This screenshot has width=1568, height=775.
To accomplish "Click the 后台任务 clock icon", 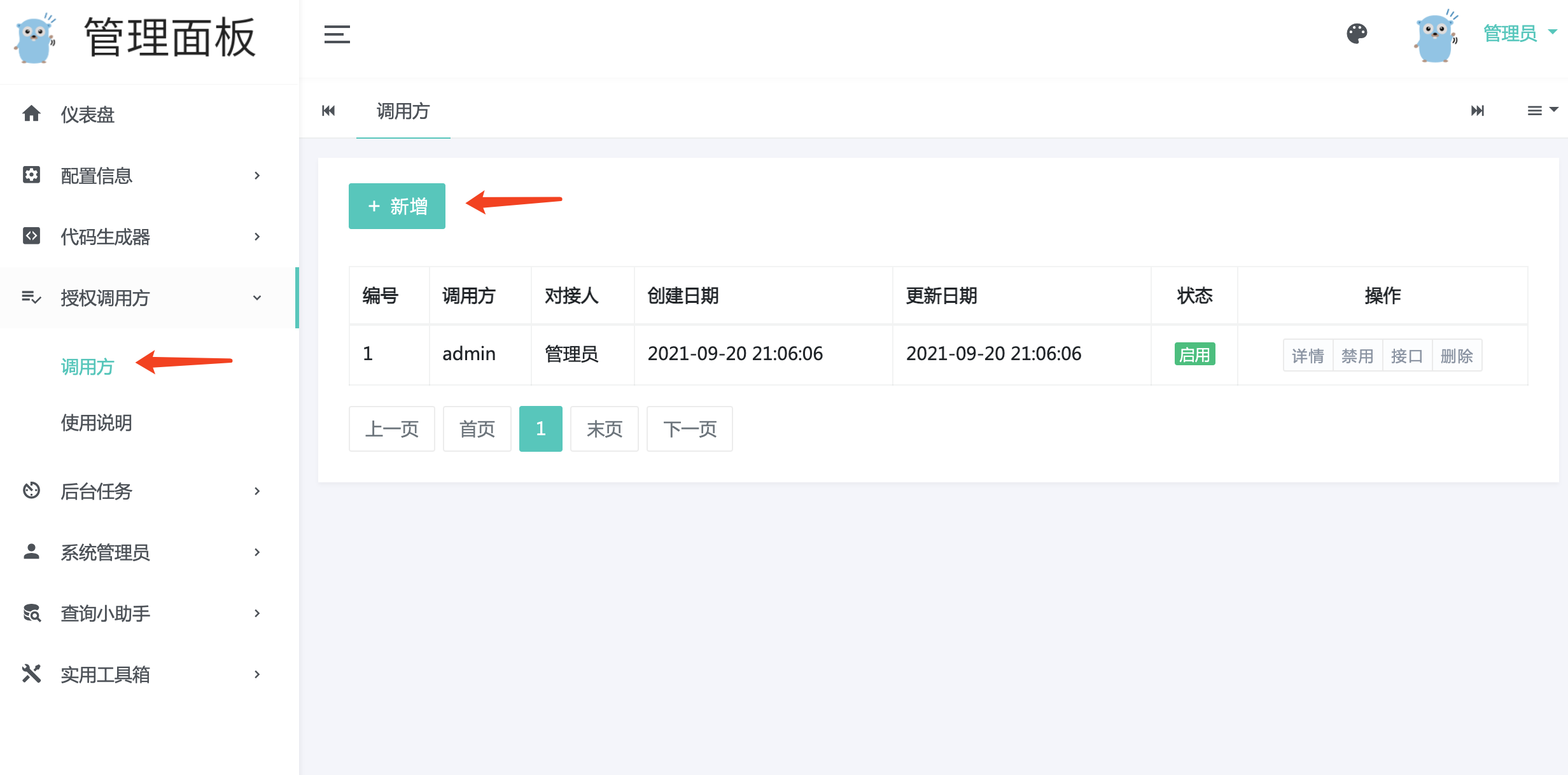I will click(31, 491).
